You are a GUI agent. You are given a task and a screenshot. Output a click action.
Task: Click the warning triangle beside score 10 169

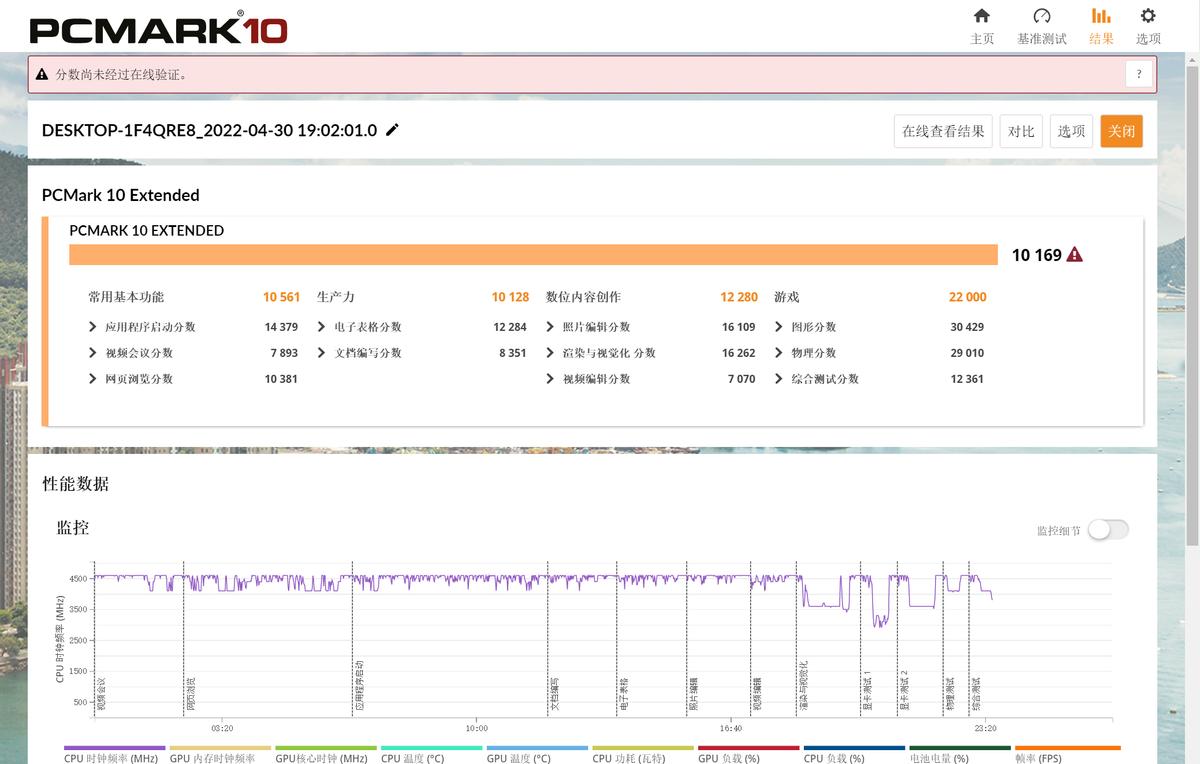(1075, 255)
